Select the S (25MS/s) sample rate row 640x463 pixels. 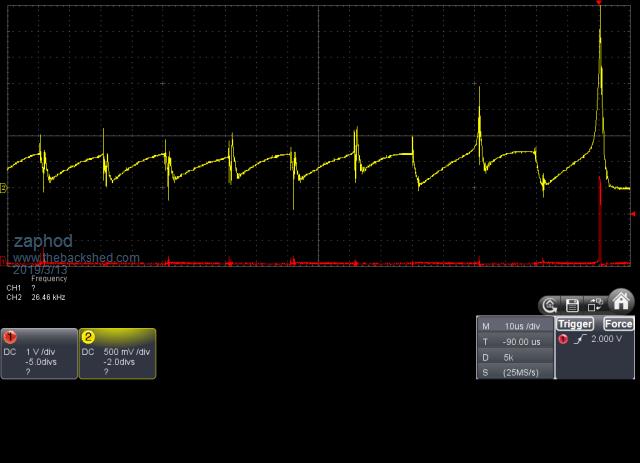coord(515,371)
